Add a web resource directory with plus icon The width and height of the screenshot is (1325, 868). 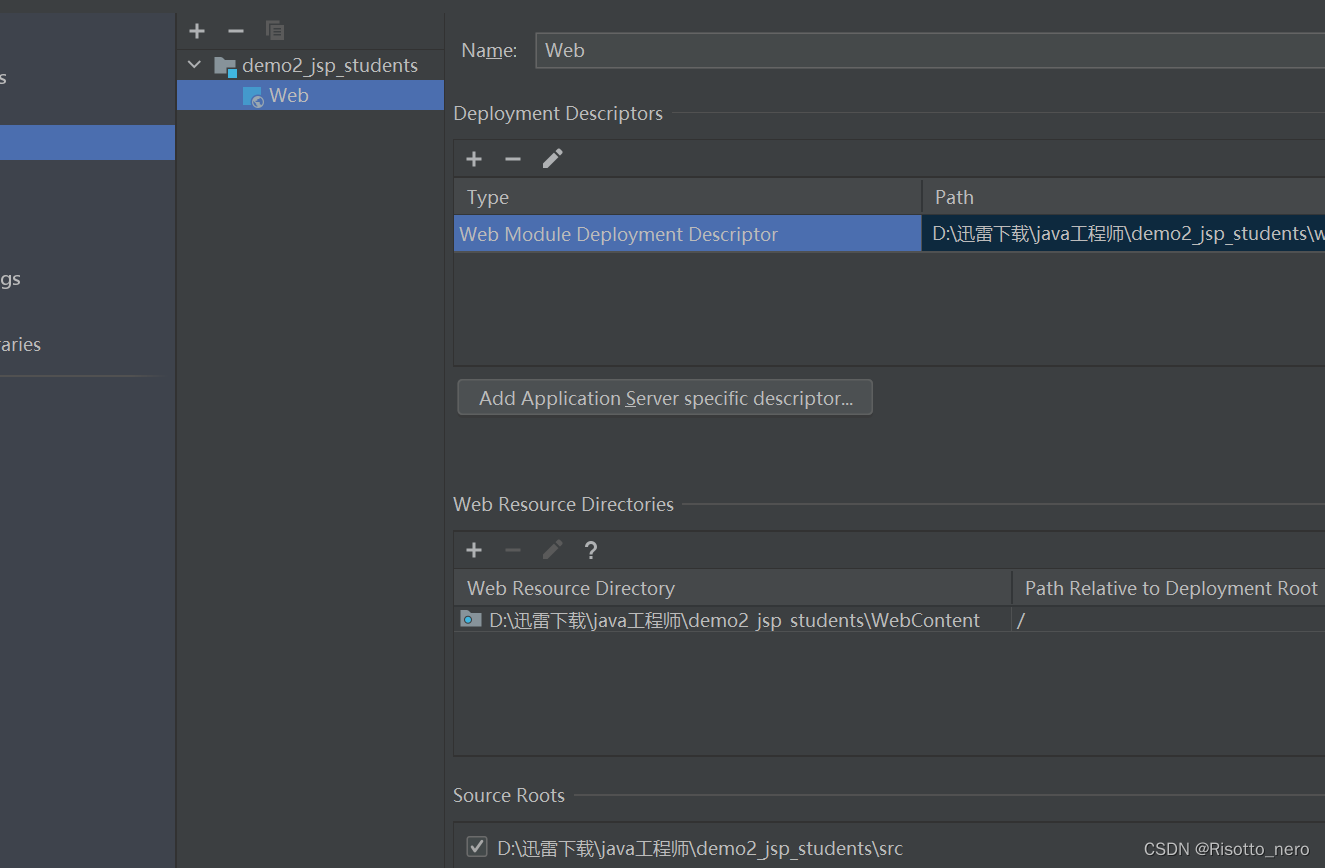click(x=474, y=550)
